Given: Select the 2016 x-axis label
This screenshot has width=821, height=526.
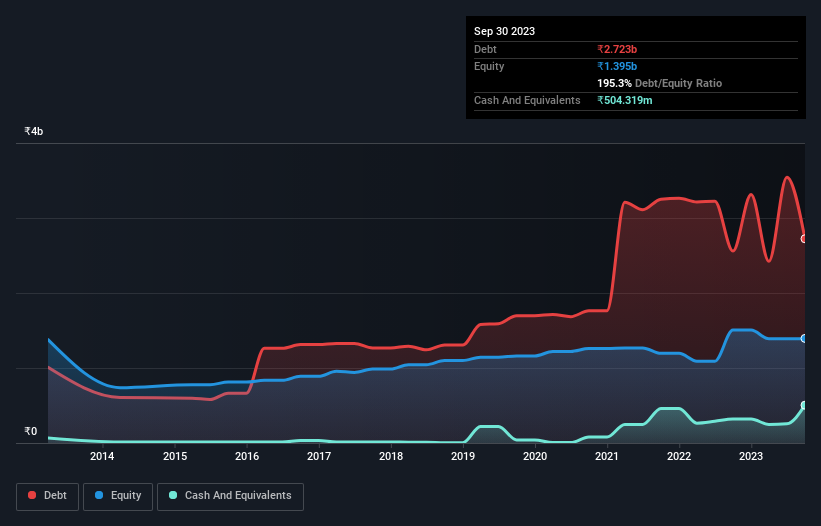Looking at the screenshot, I should pyautogui.click(x=247, y=456).
